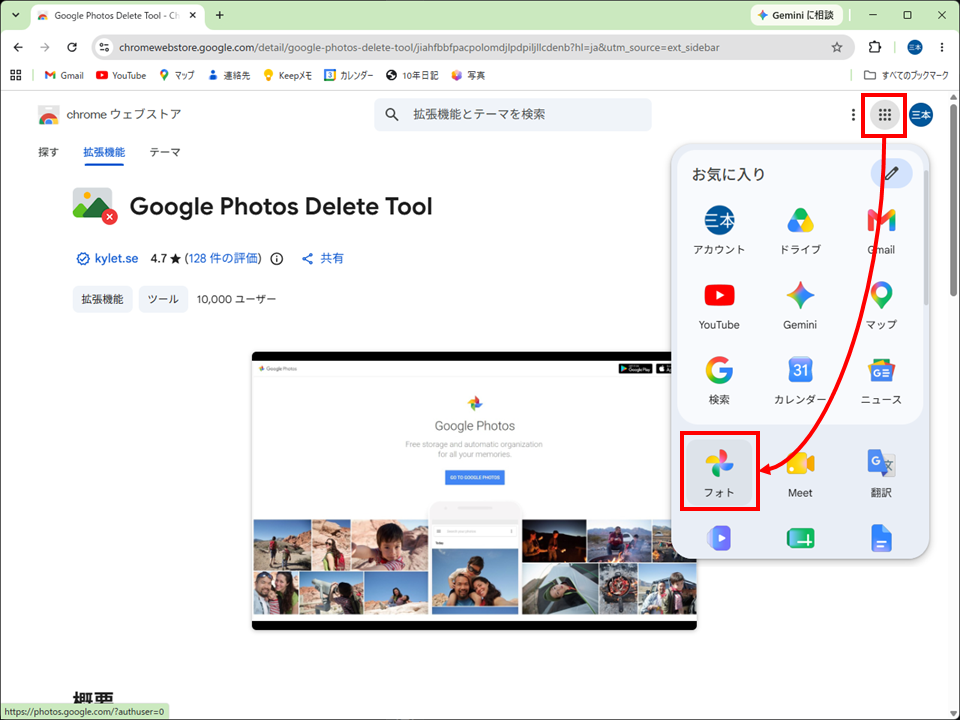The width and height of the screenshot is (960, 720).
Task: Click the apps panel scrollbar
Action: tap(926, 239)
